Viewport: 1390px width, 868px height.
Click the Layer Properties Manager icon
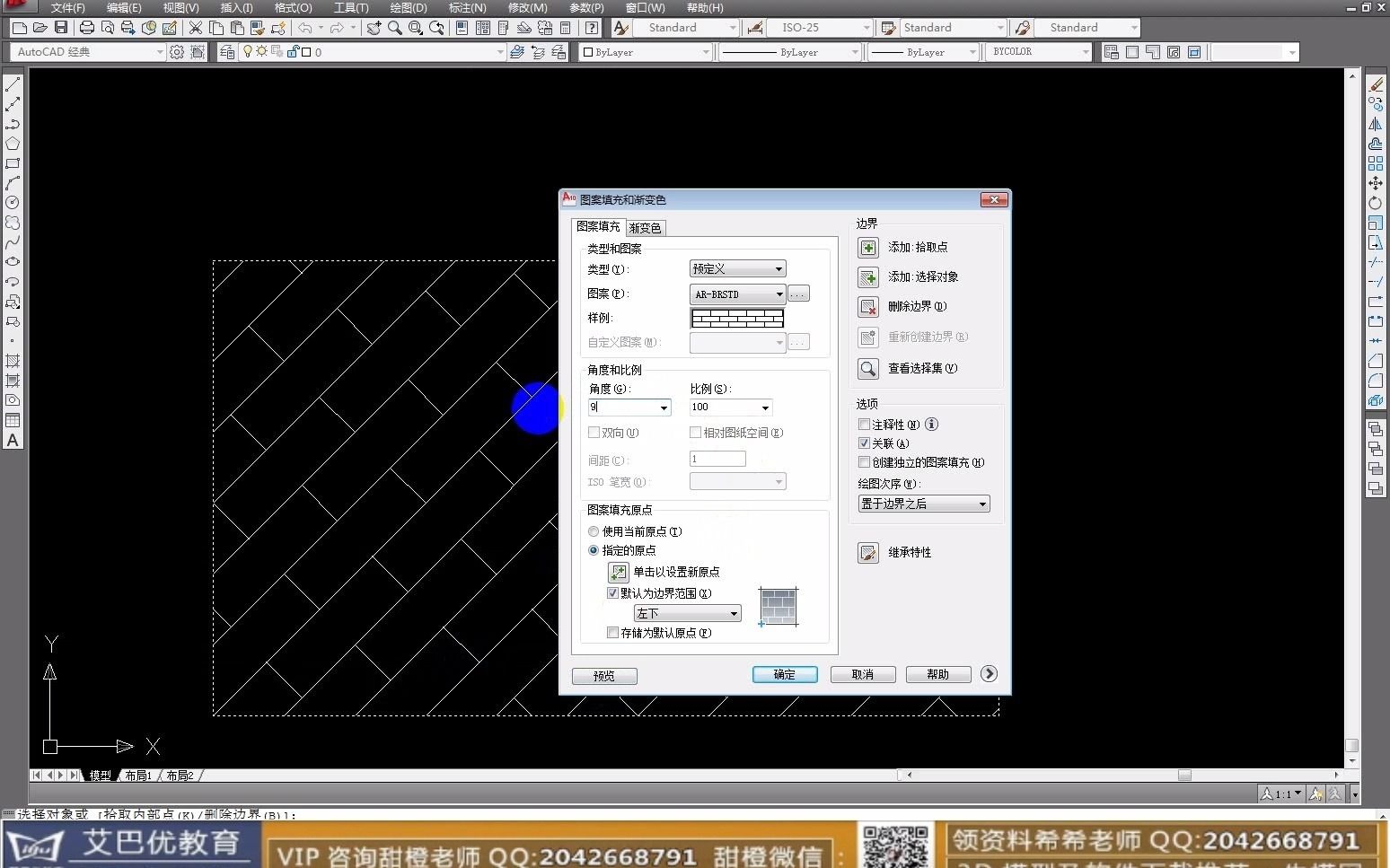click(227, 52)
